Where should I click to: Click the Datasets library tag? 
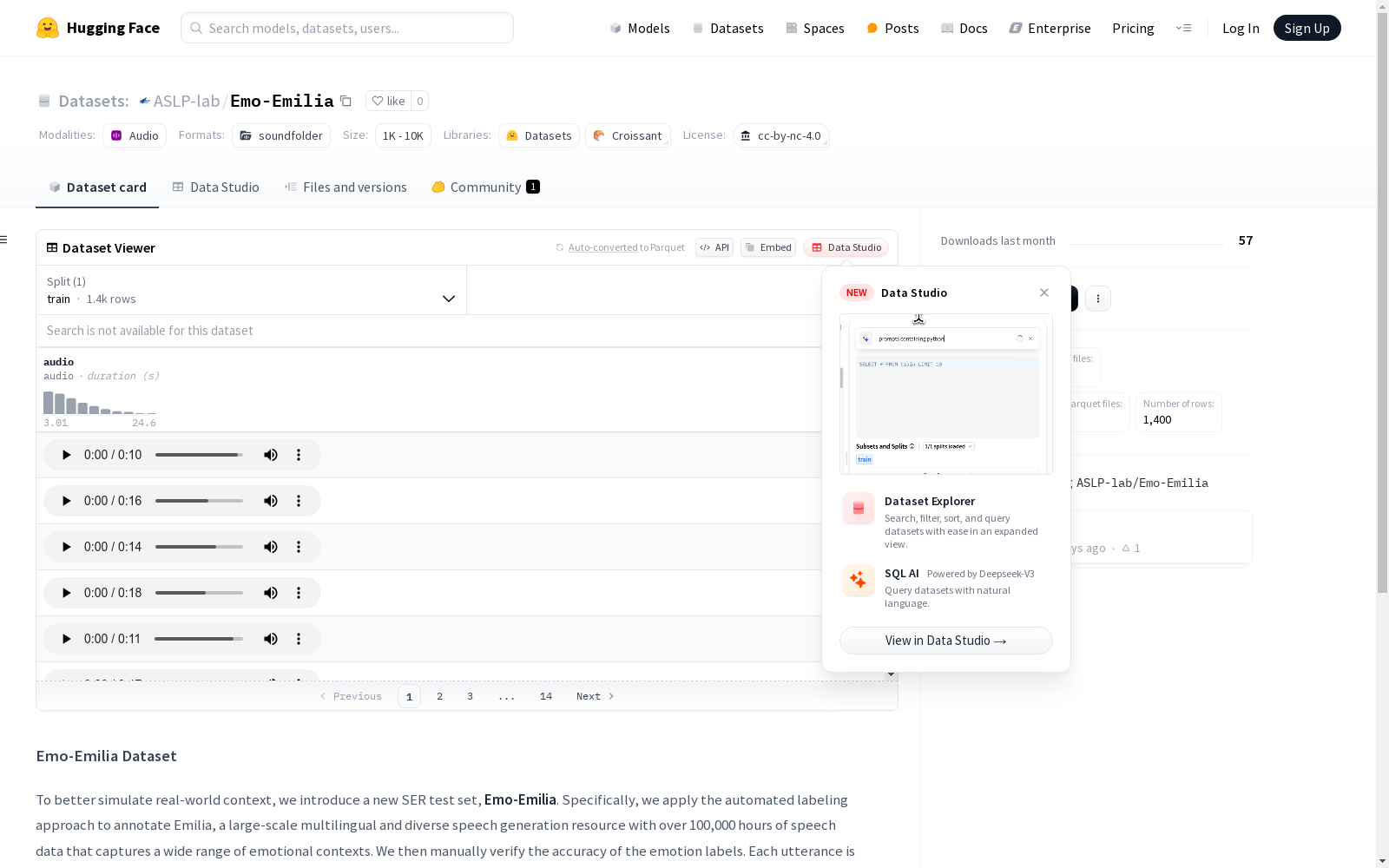(x=539, y=135)
